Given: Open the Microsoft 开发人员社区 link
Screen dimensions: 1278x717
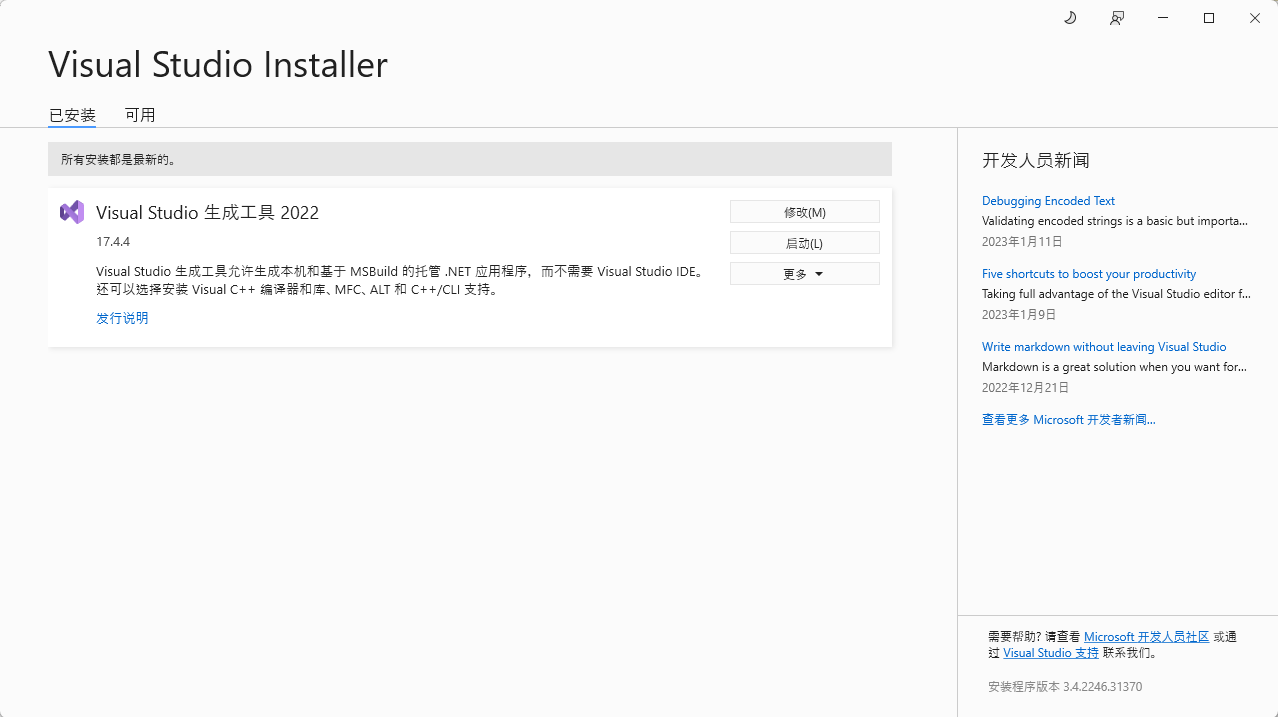Looking at the screenshot, I should pos(1147,636).
